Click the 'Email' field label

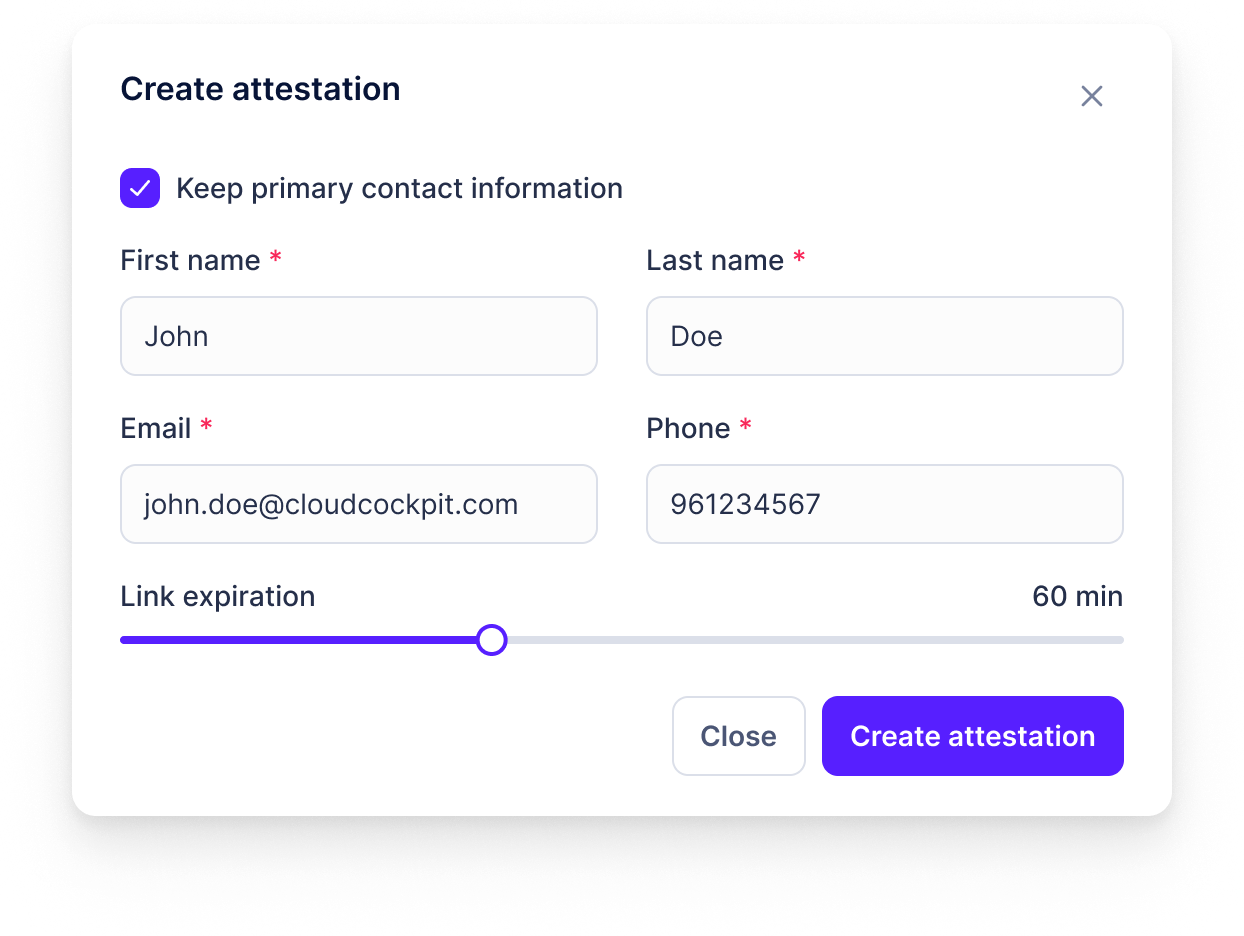click(156, 428)
